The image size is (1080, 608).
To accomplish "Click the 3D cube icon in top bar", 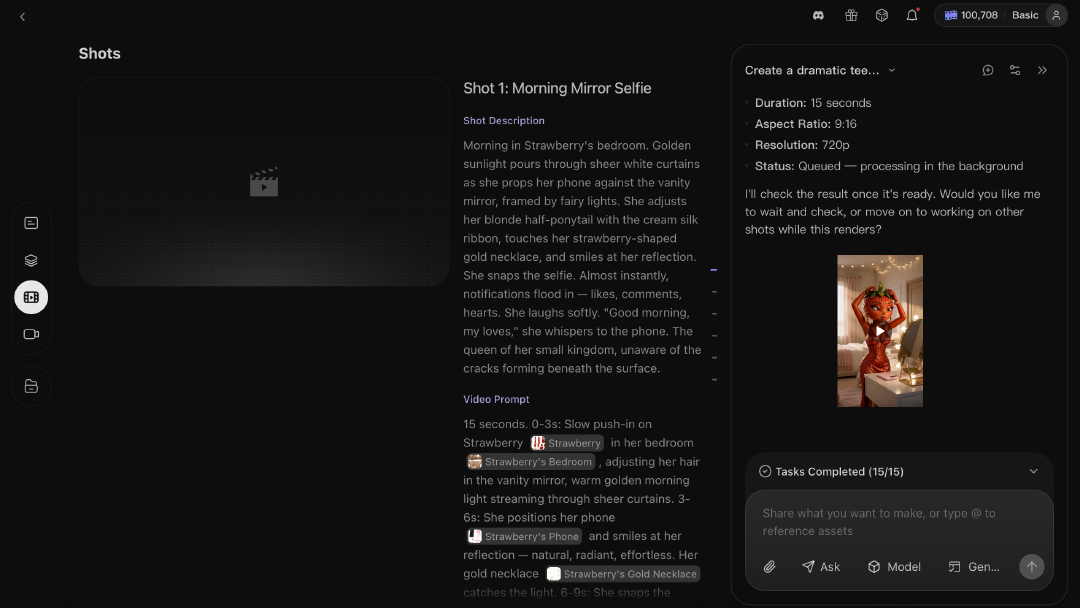I will (882, 15).
